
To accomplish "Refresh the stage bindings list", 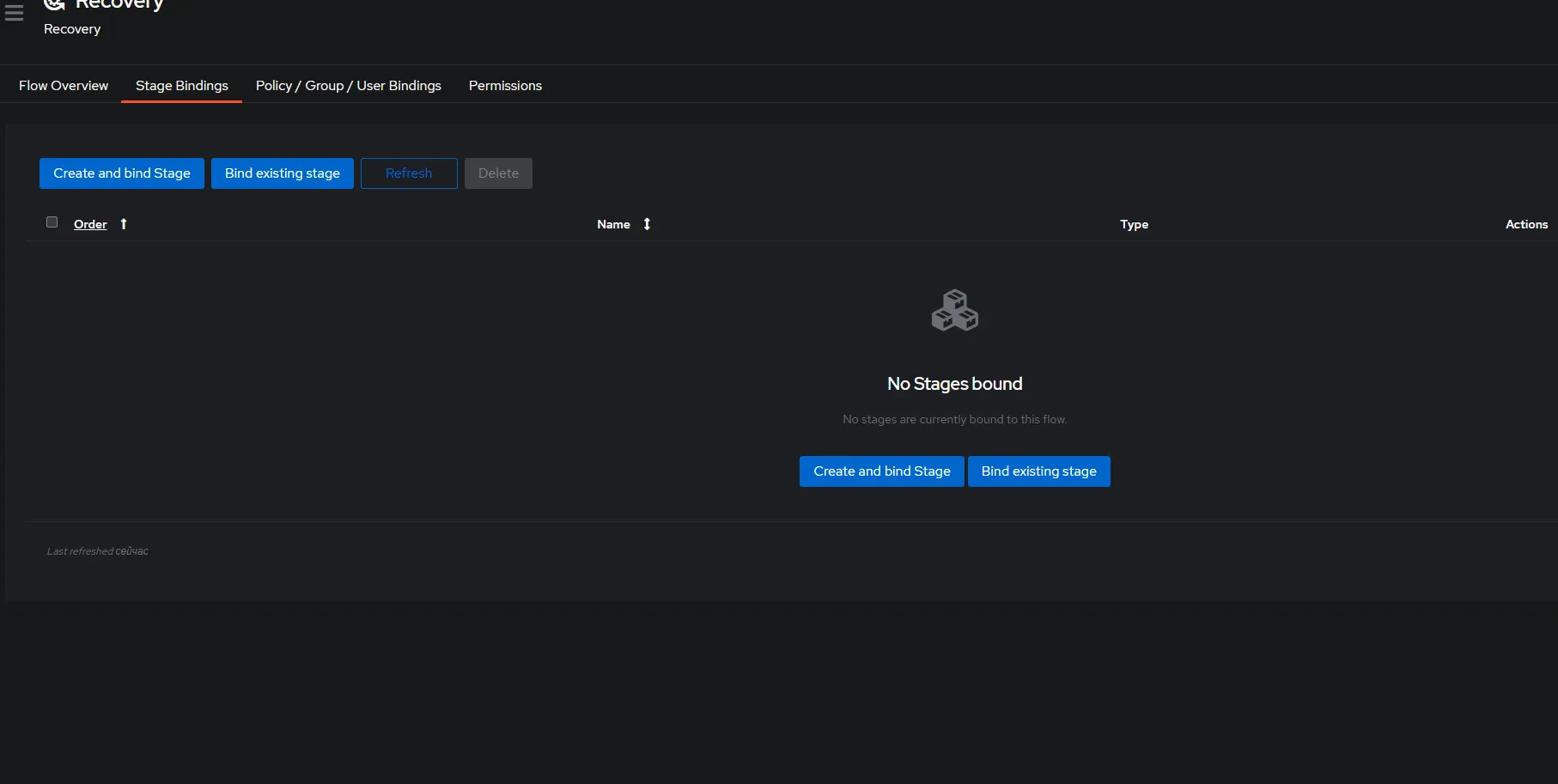I will pyautogui.click(x=408, y=173).
